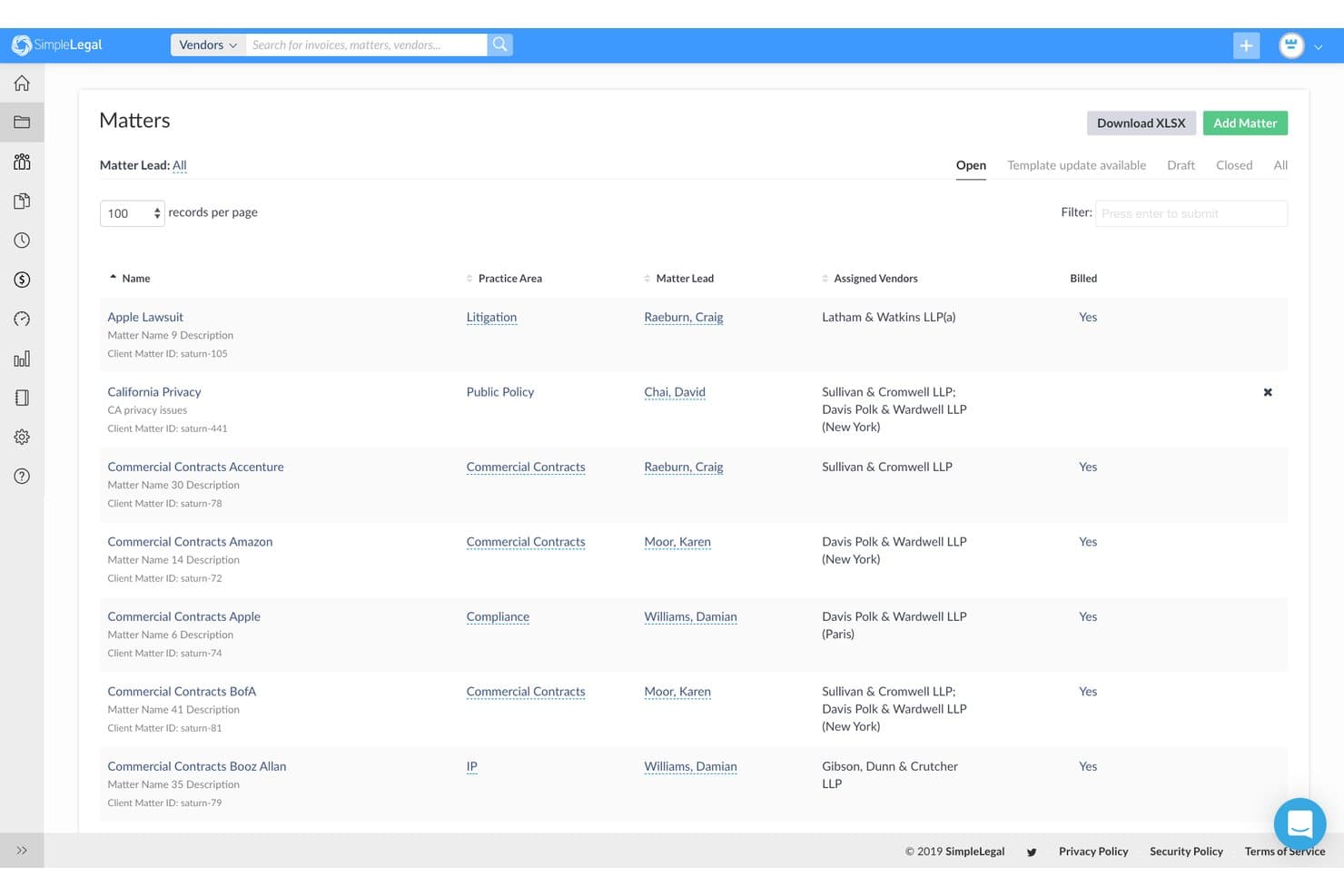Open the Matters folder icon in sidebar
The height and width of the screenshot is (896, 1344).
point(22,123)
